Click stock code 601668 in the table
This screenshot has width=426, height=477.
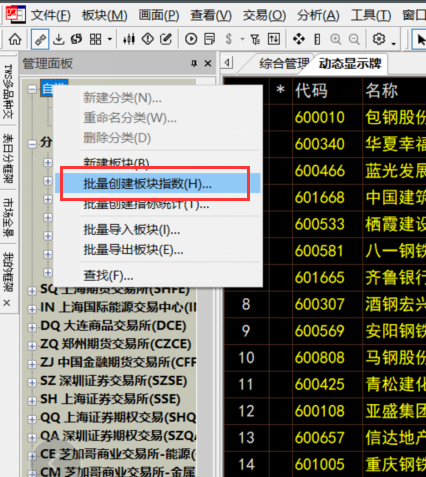(x=320, y=197)
